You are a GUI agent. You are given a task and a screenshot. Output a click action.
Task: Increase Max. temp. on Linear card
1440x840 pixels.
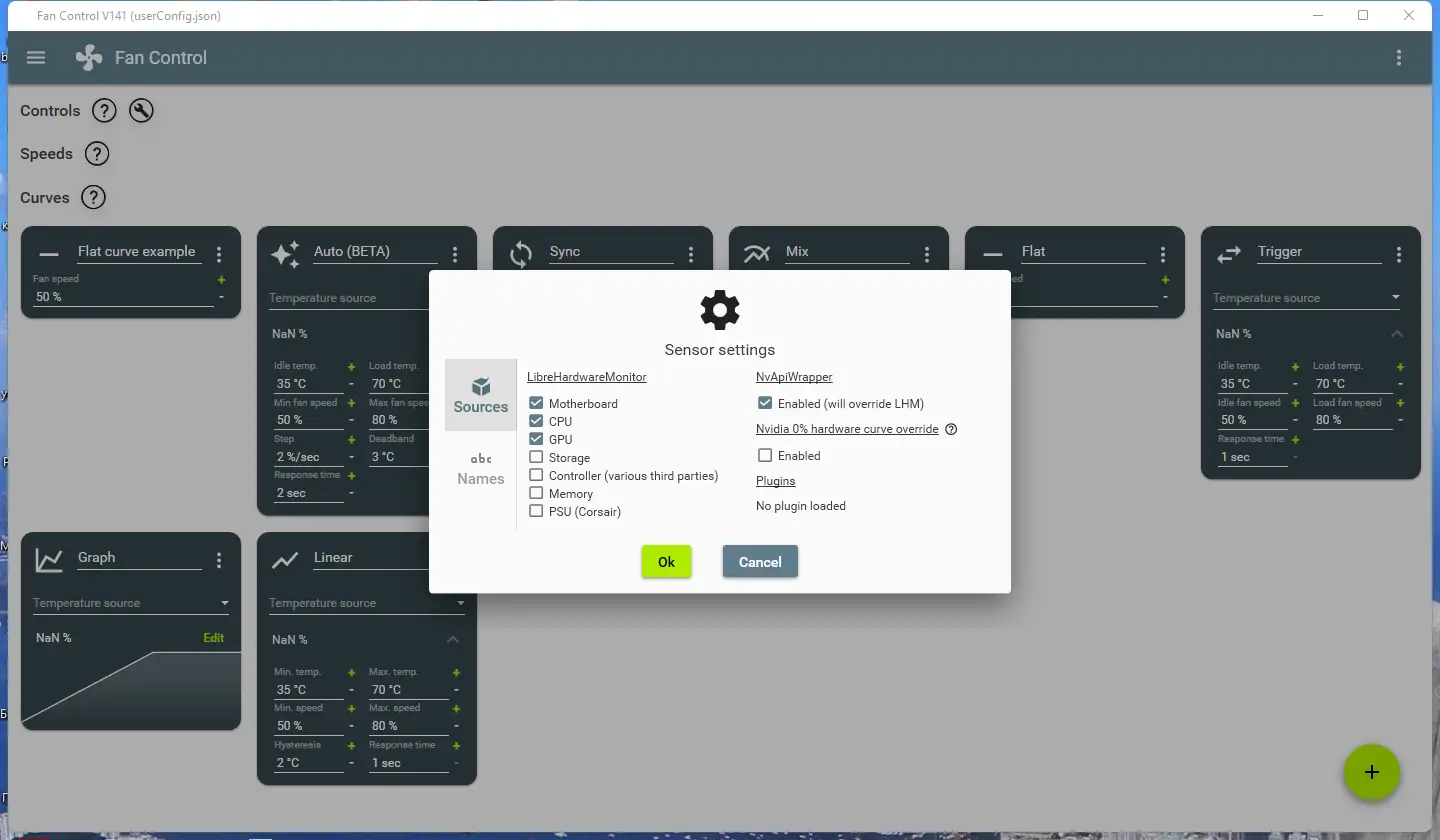[456, 673]
